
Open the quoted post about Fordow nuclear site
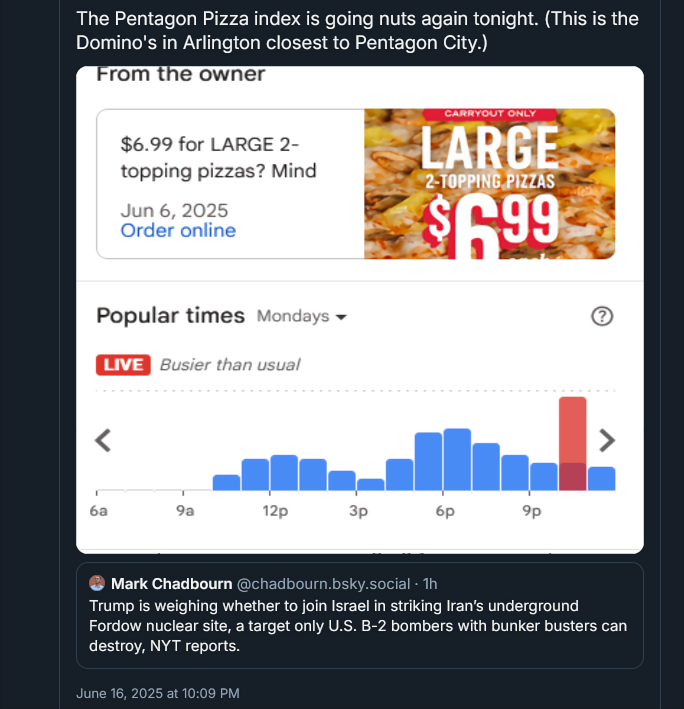click(358, 626)
